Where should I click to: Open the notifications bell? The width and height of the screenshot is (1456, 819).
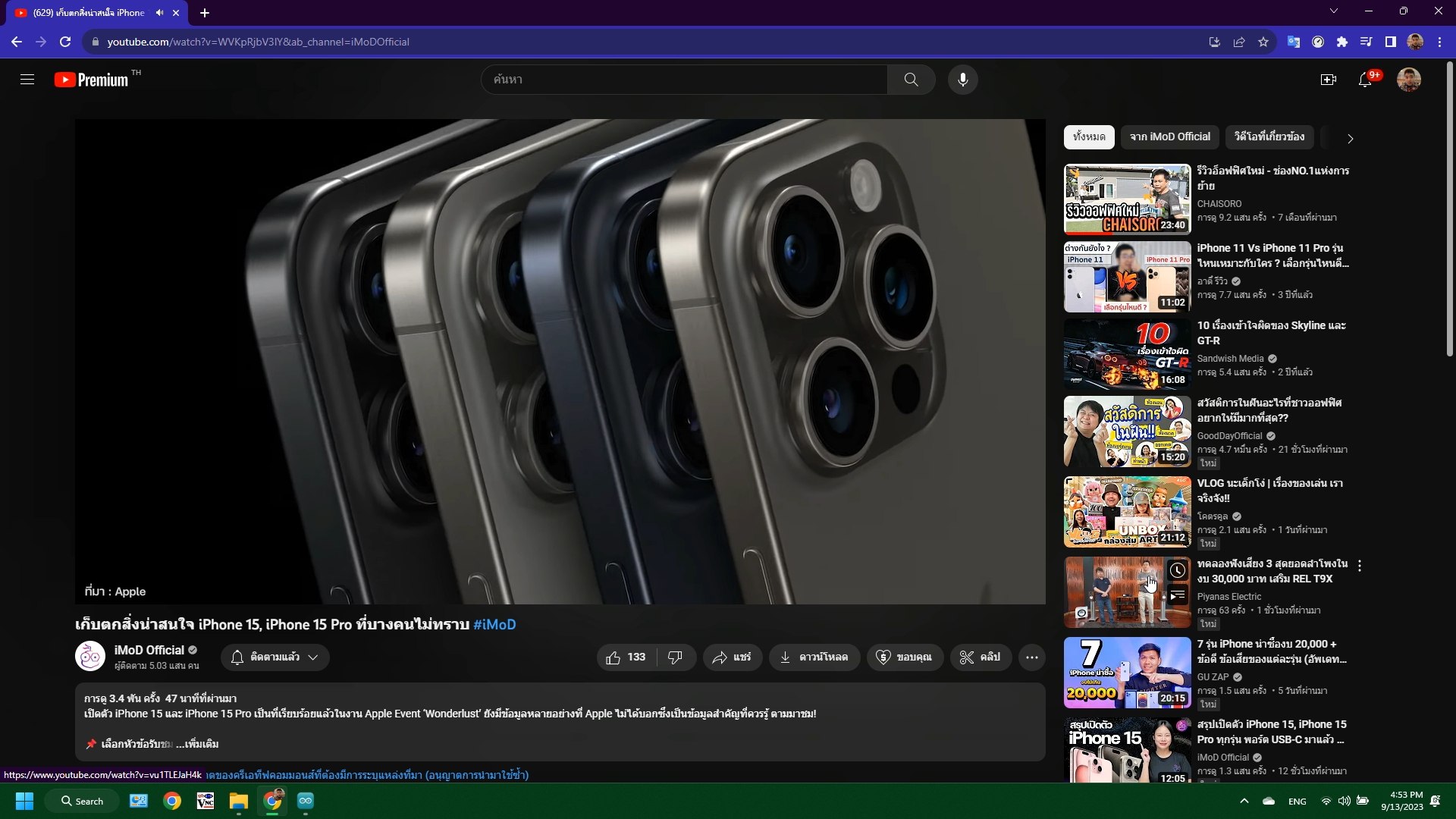tap(1366, 80)
